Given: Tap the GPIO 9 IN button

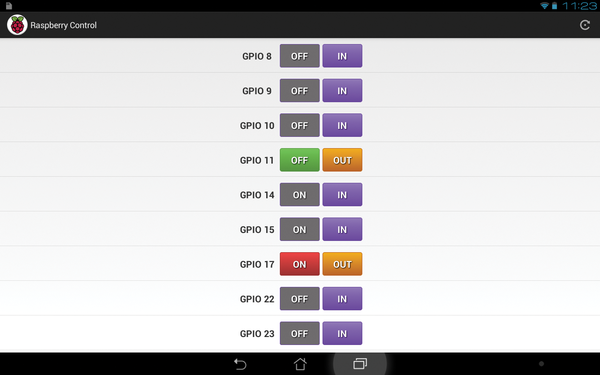Looking at the screenshot, I should point(342,91).
